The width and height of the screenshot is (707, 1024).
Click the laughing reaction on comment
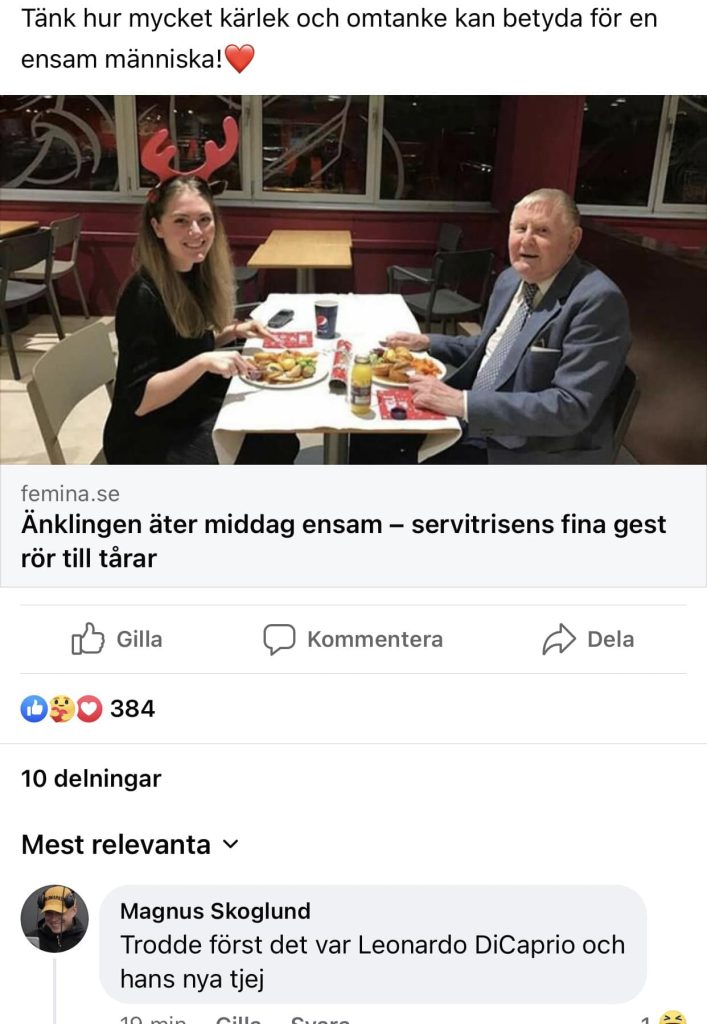[x=672, y=1017]
